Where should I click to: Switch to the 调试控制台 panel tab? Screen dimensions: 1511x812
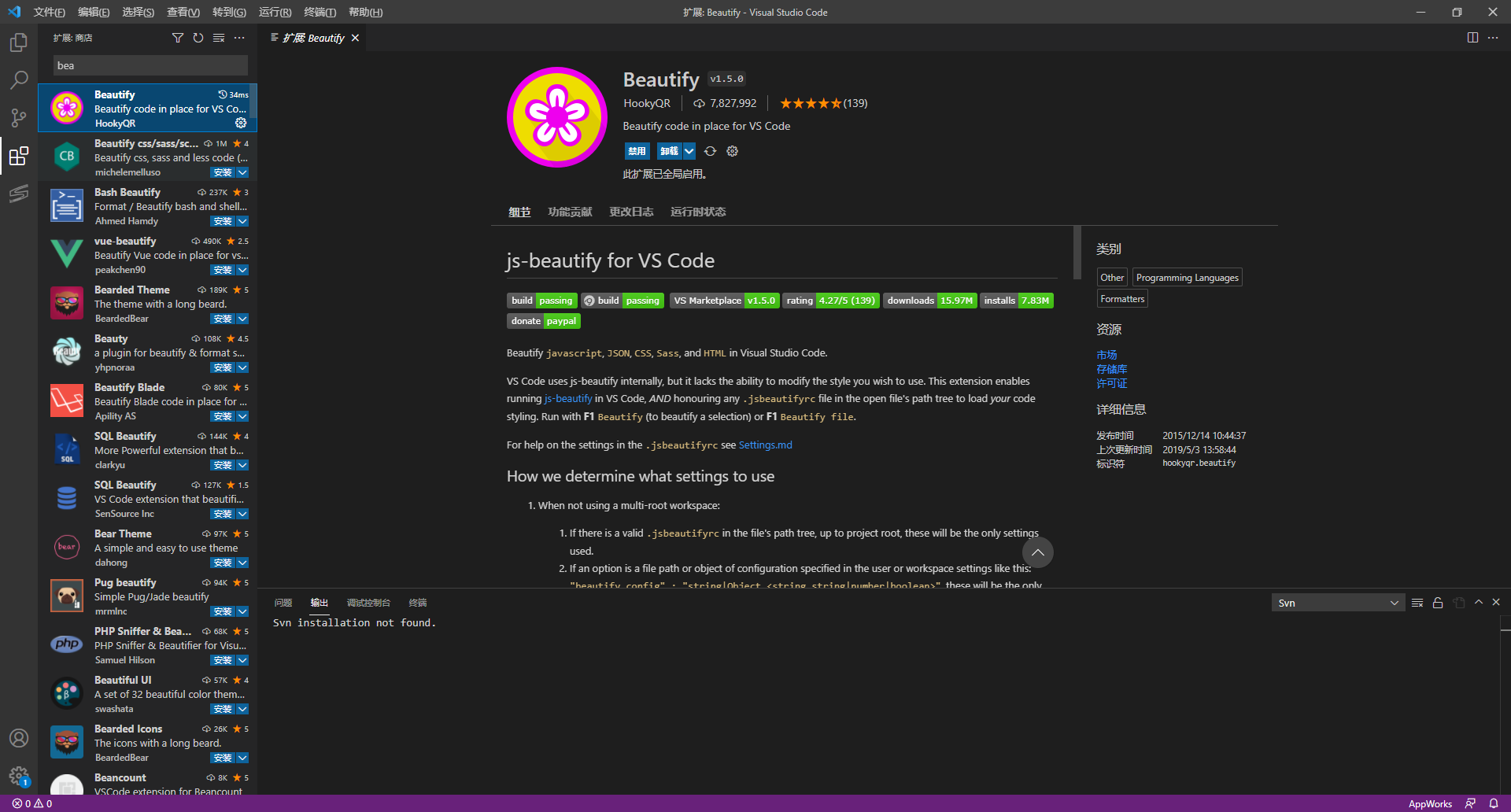click(368, 603)
